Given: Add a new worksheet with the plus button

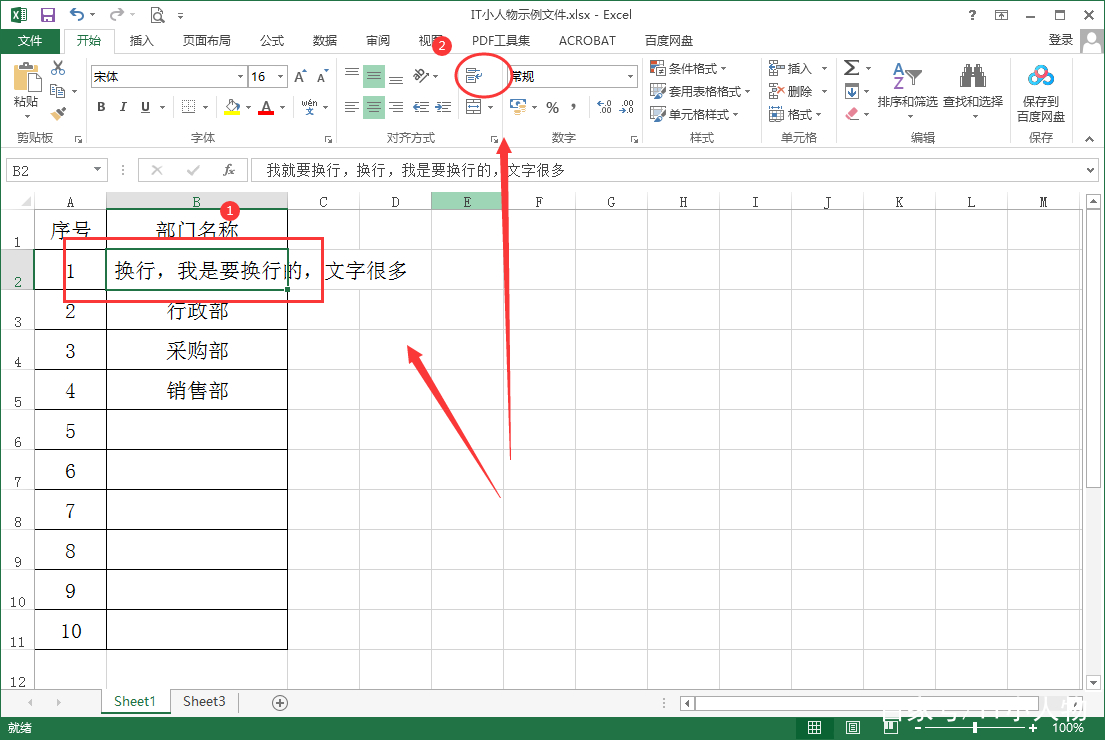Looking at the screenshot, I should point(280,702).
